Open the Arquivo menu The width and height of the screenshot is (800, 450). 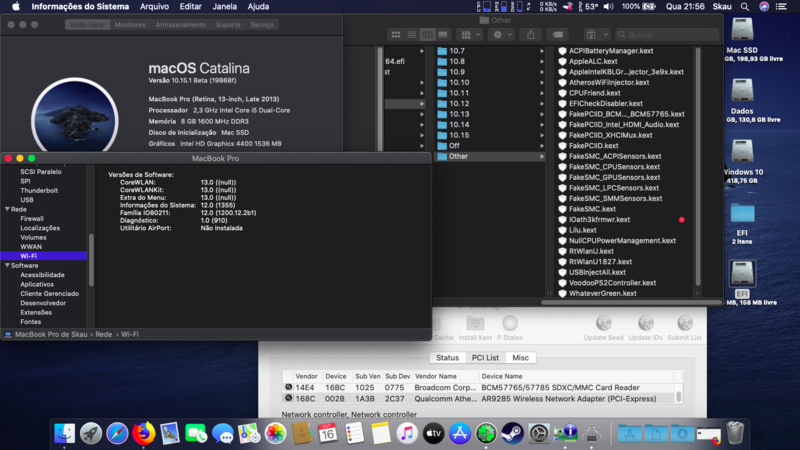tap(154, 7)
